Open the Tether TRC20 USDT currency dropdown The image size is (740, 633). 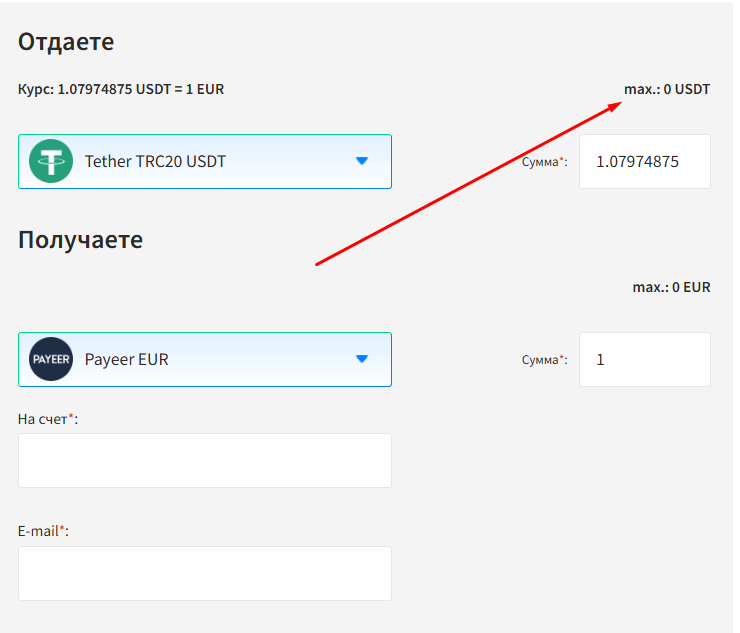(205, 161)
